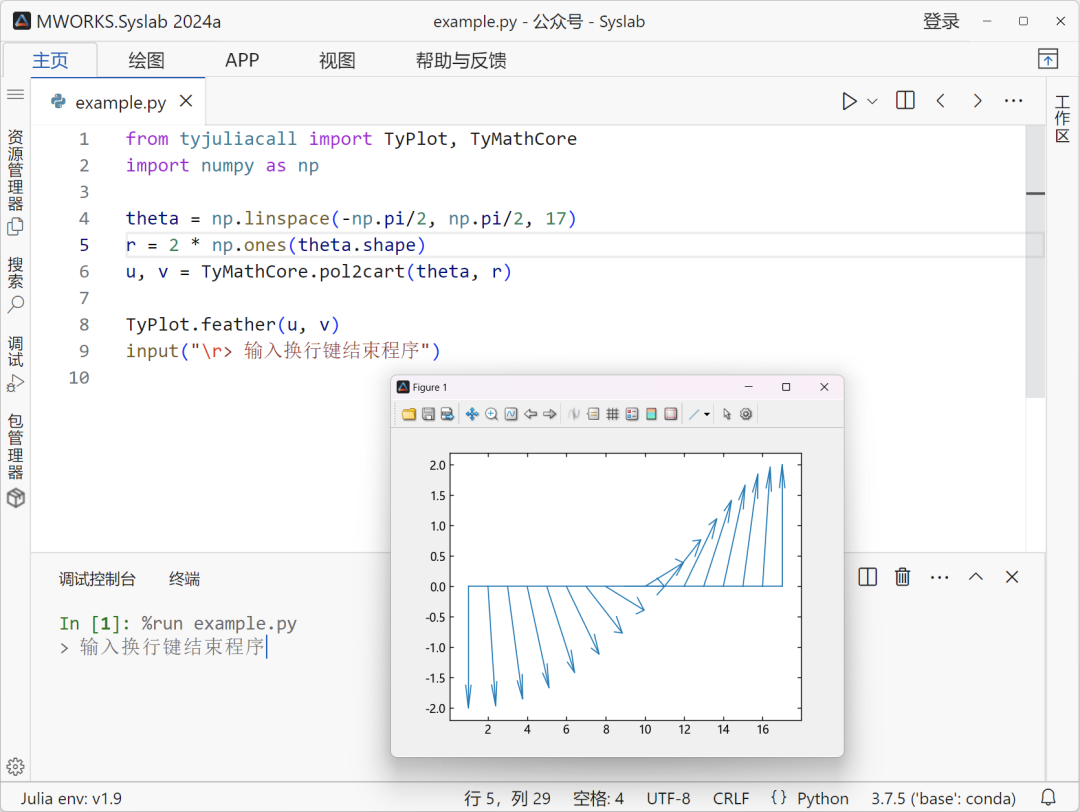This screenshot has width=1080, height=812.
Task: Save the figure using the save icon
Action: tap(426, 413)
